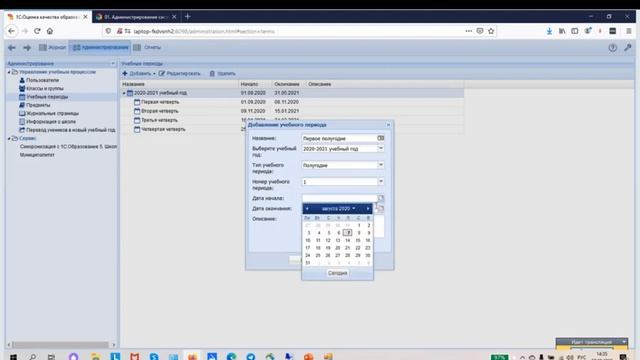Screen dimensions: 640x360
Task: Pick day 7 in the calendar
Action: pos(347,233)
